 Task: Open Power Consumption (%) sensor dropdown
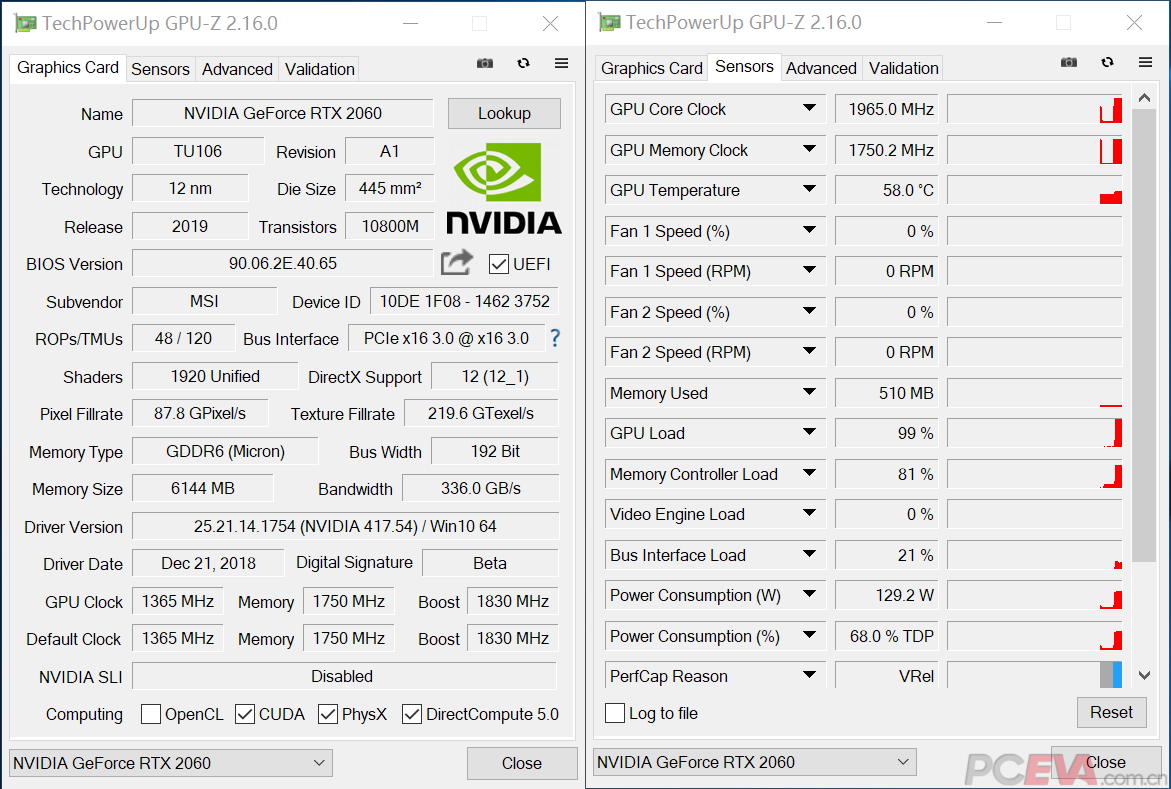809,635
